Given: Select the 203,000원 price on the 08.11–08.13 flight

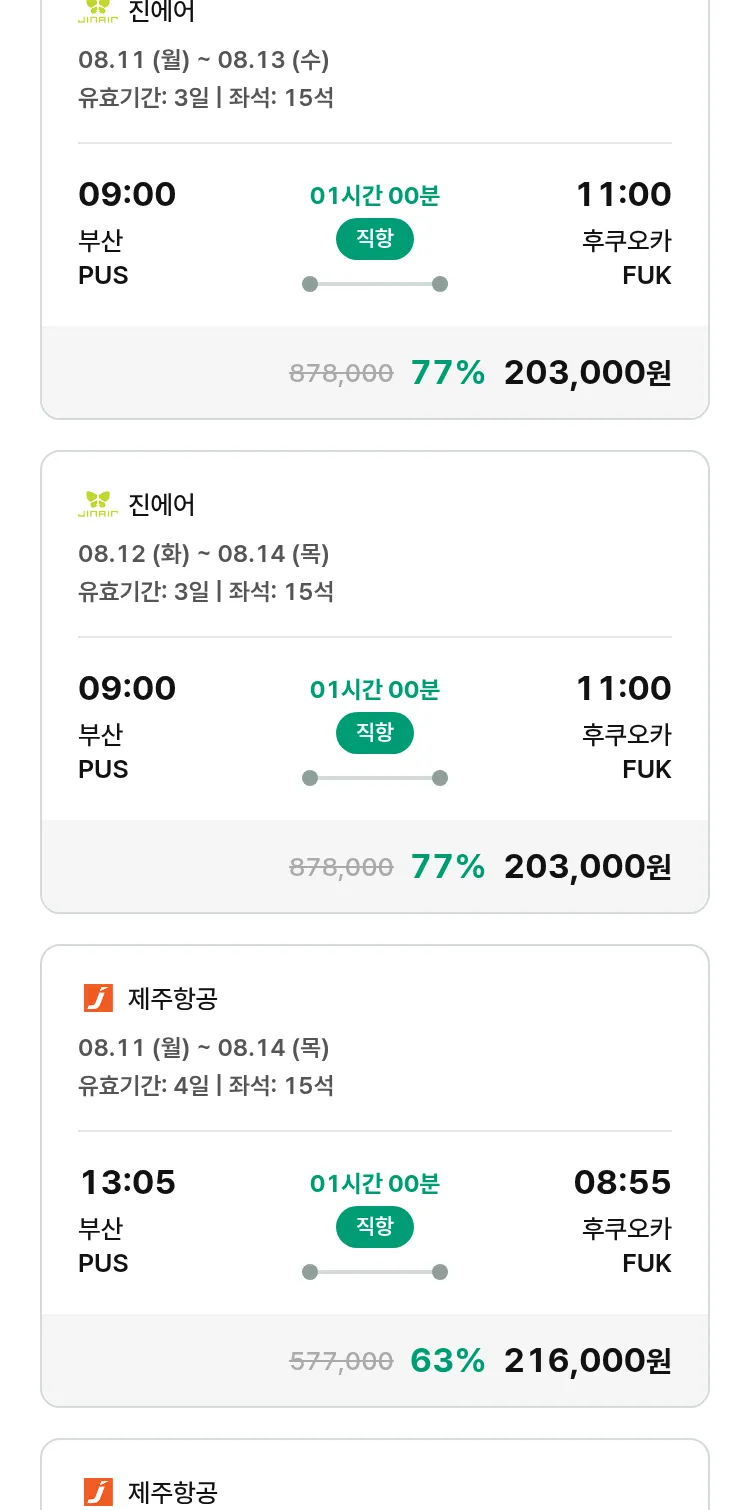Looking at the screenshot, I should click(x=587, y=372).
